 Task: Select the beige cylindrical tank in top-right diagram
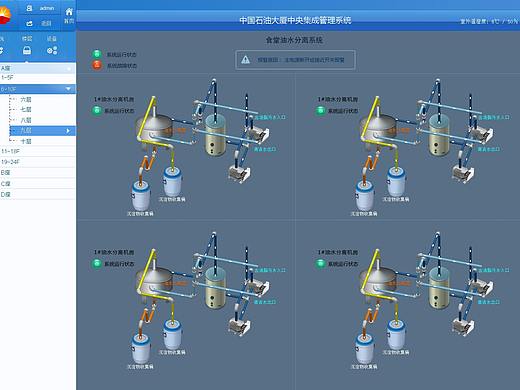439,135
